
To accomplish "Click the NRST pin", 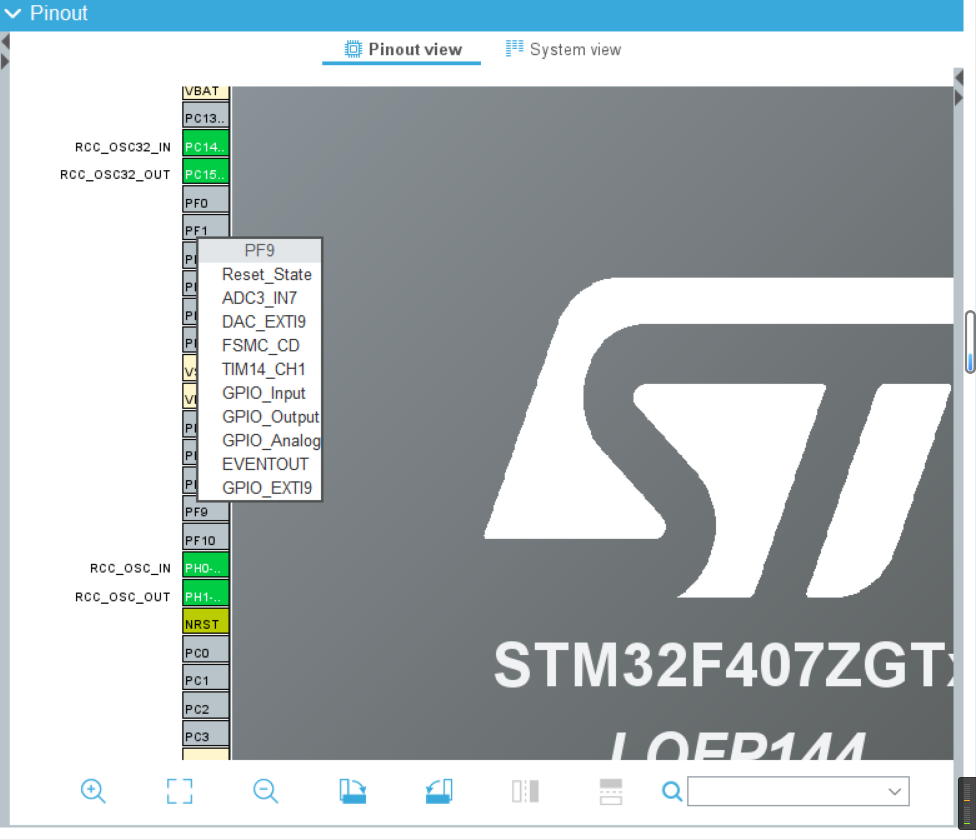I will pyautogui.click(x=206, y=622).
